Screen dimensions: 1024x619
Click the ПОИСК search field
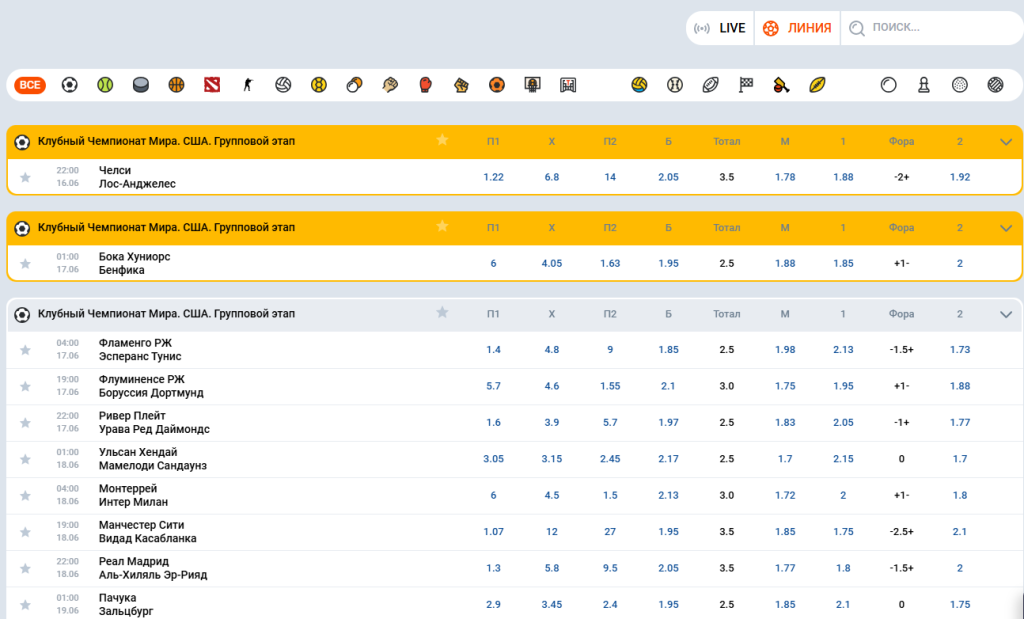pyautogui.click(x=932, y=28)
